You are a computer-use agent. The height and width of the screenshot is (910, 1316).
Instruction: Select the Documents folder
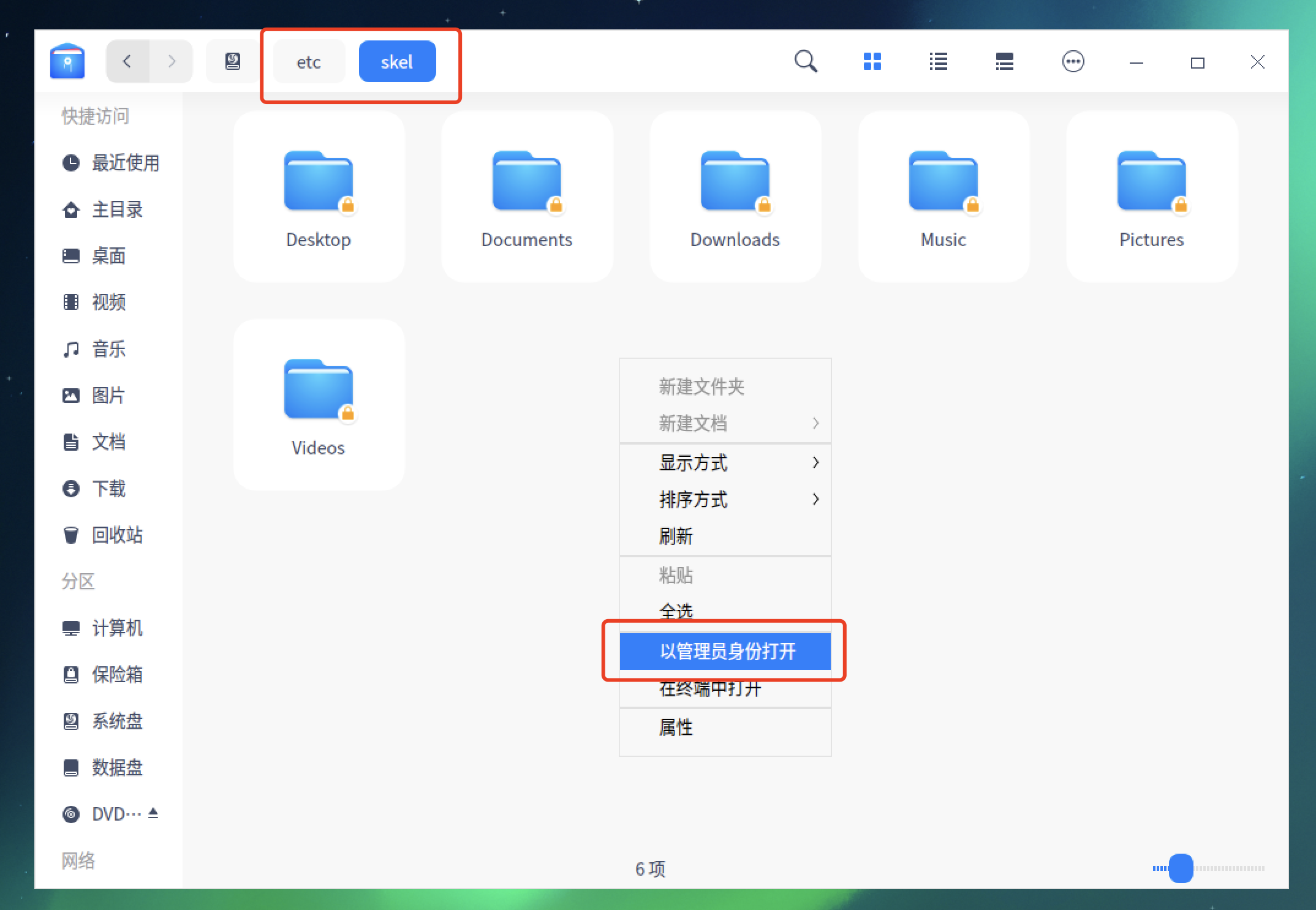pos(527,197)
